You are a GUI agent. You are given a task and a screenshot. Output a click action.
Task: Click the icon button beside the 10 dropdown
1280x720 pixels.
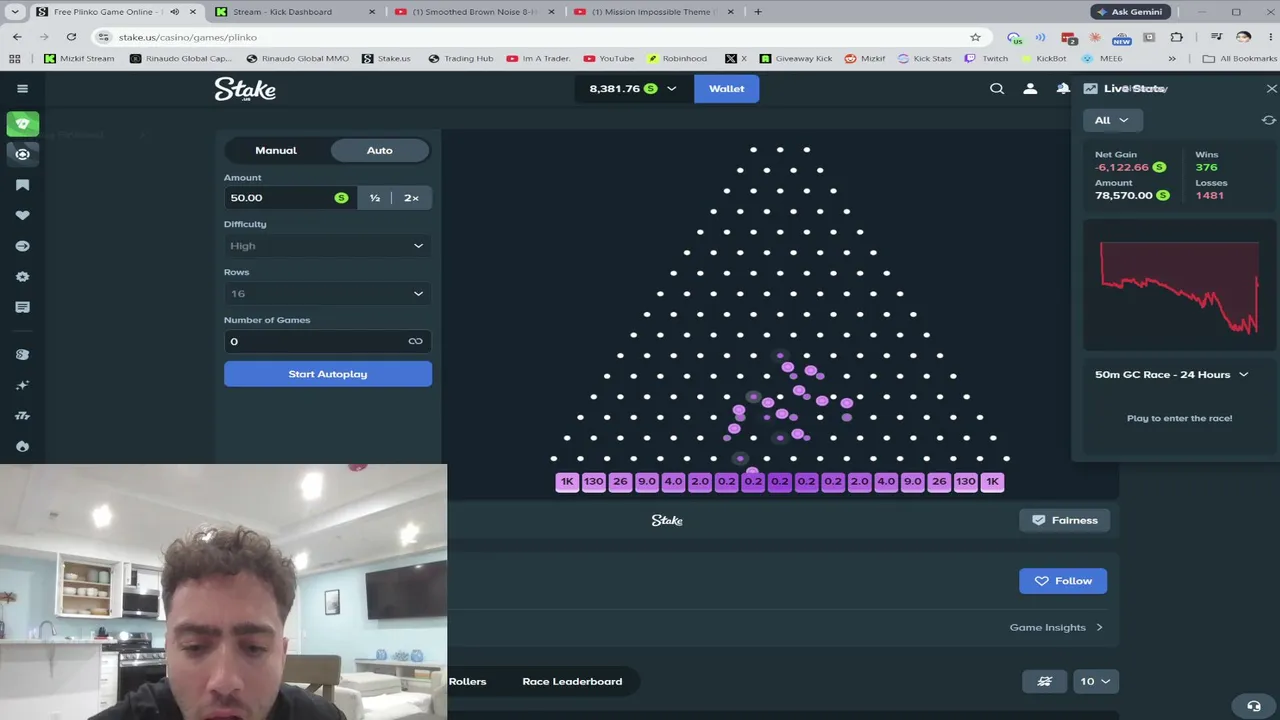pos(1045,682)
